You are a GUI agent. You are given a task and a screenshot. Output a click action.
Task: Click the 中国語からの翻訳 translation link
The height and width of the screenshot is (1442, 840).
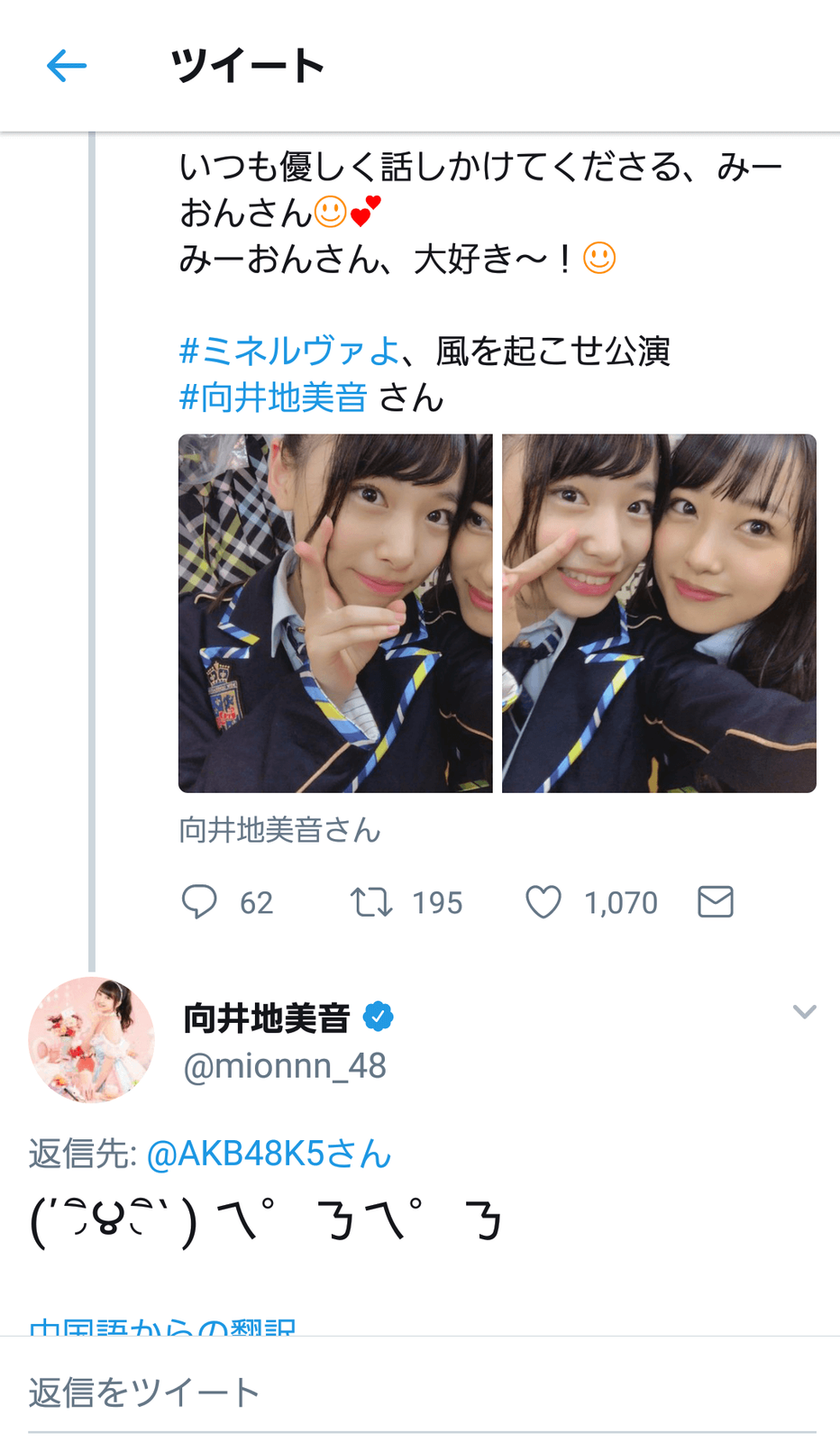162,1327
